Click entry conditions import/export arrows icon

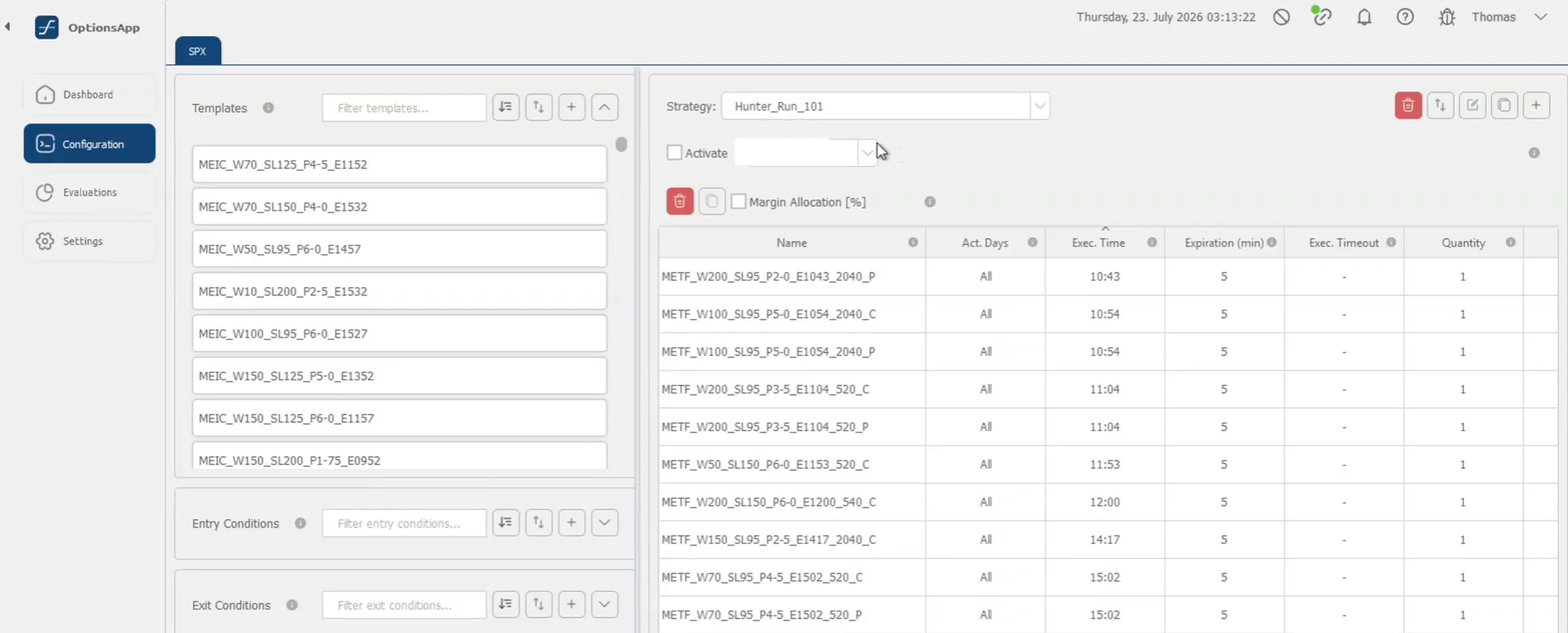[x=539, y=522]
